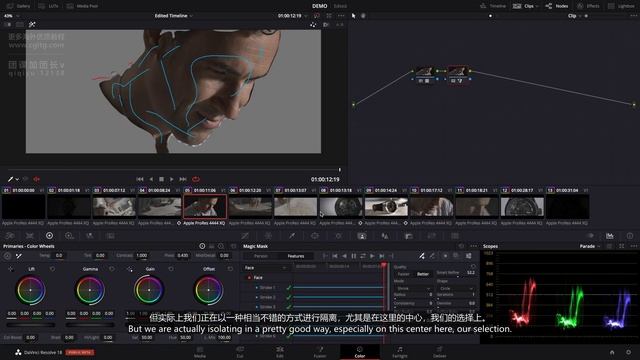Jump to first frame in viewer
This screenshot has width=640, height=360.
coord(140,179)
